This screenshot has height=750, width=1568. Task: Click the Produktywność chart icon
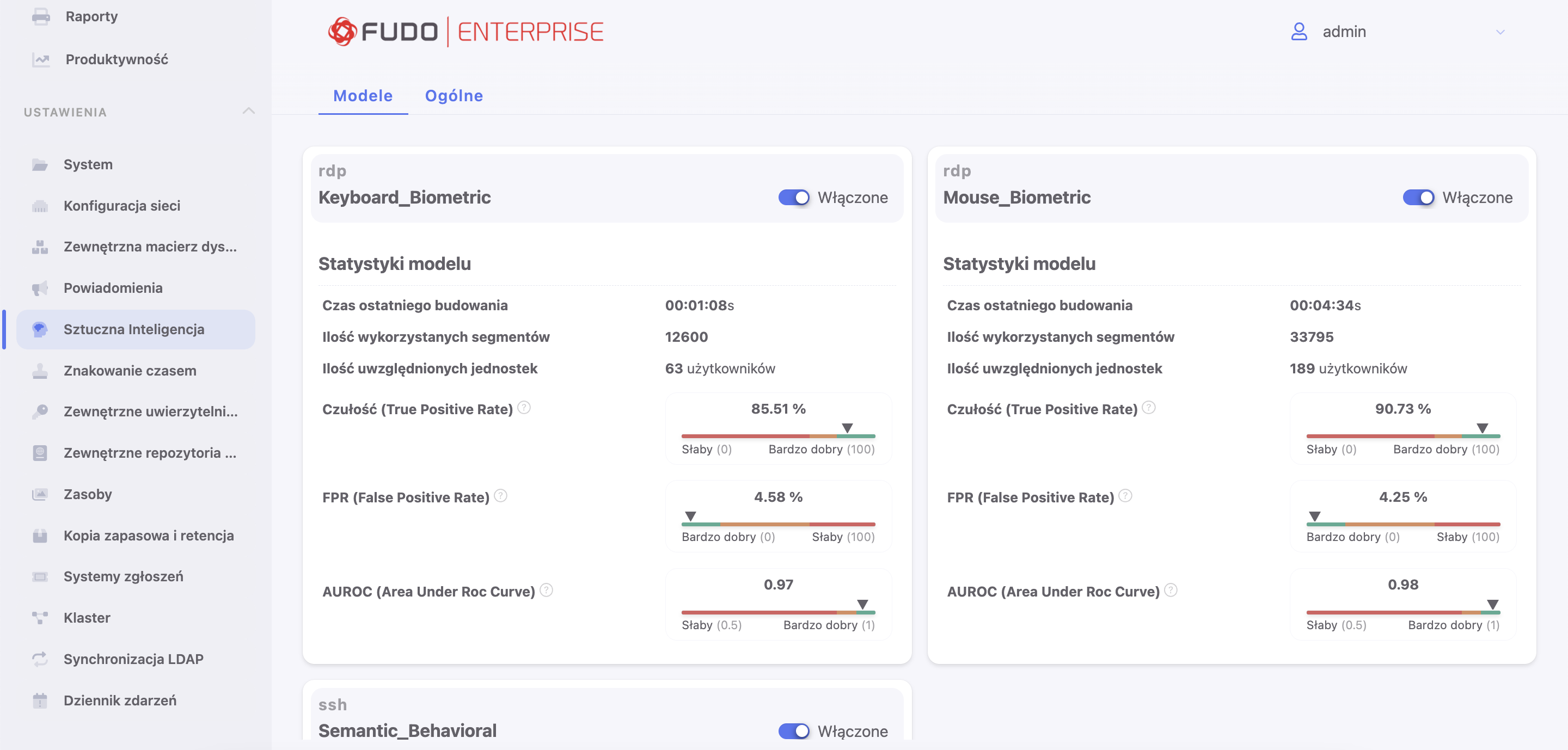[x=41, y=60]
